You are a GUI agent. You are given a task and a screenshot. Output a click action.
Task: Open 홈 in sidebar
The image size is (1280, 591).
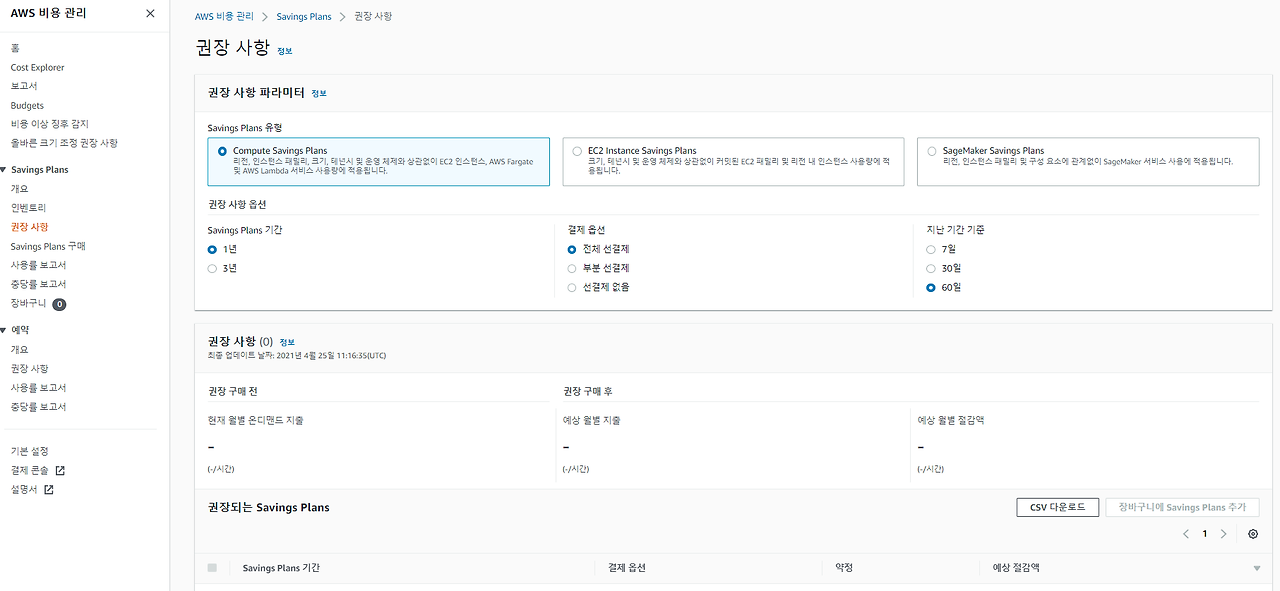click(15, 48)
